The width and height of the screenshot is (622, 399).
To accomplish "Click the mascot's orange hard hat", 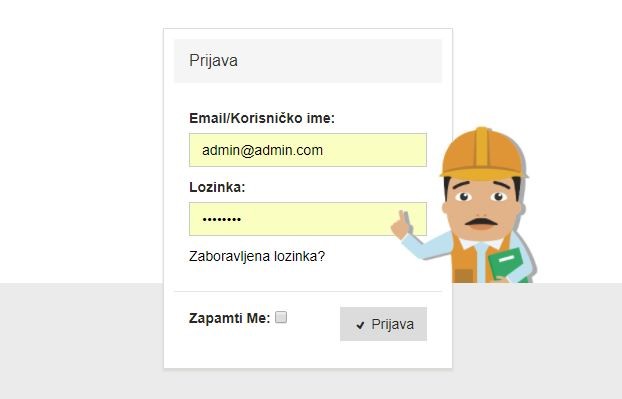I will (483, 153).
